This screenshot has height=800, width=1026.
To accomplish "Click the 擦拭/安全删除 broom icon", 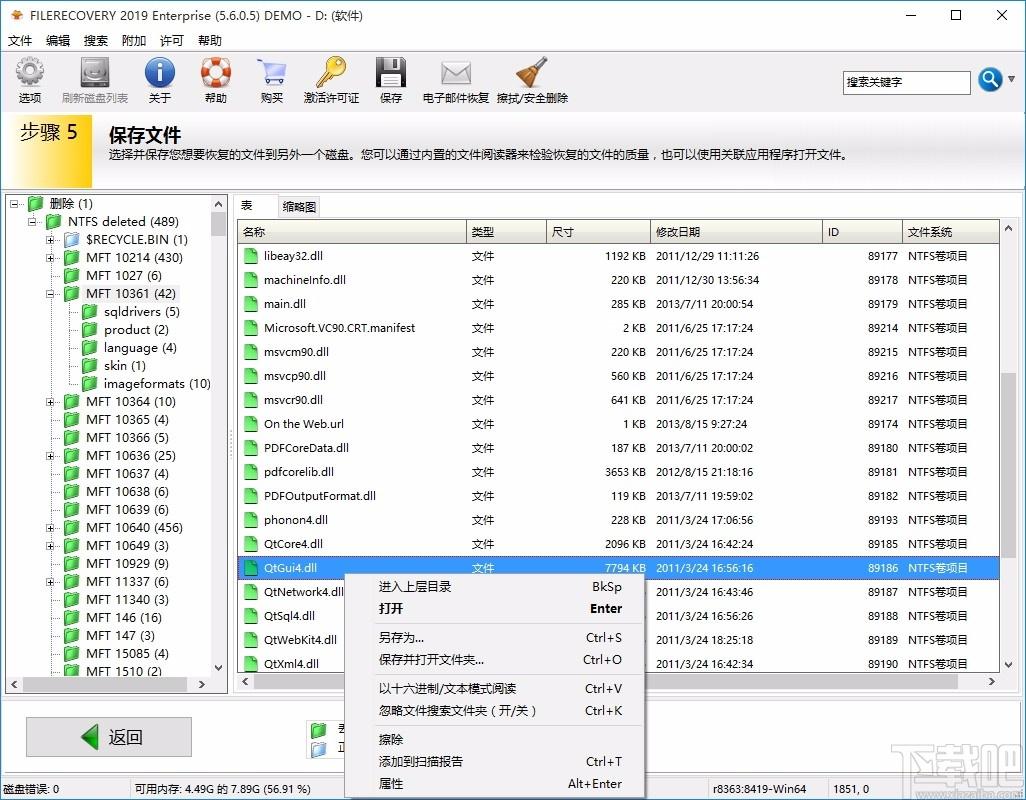I will click(532, 74).
